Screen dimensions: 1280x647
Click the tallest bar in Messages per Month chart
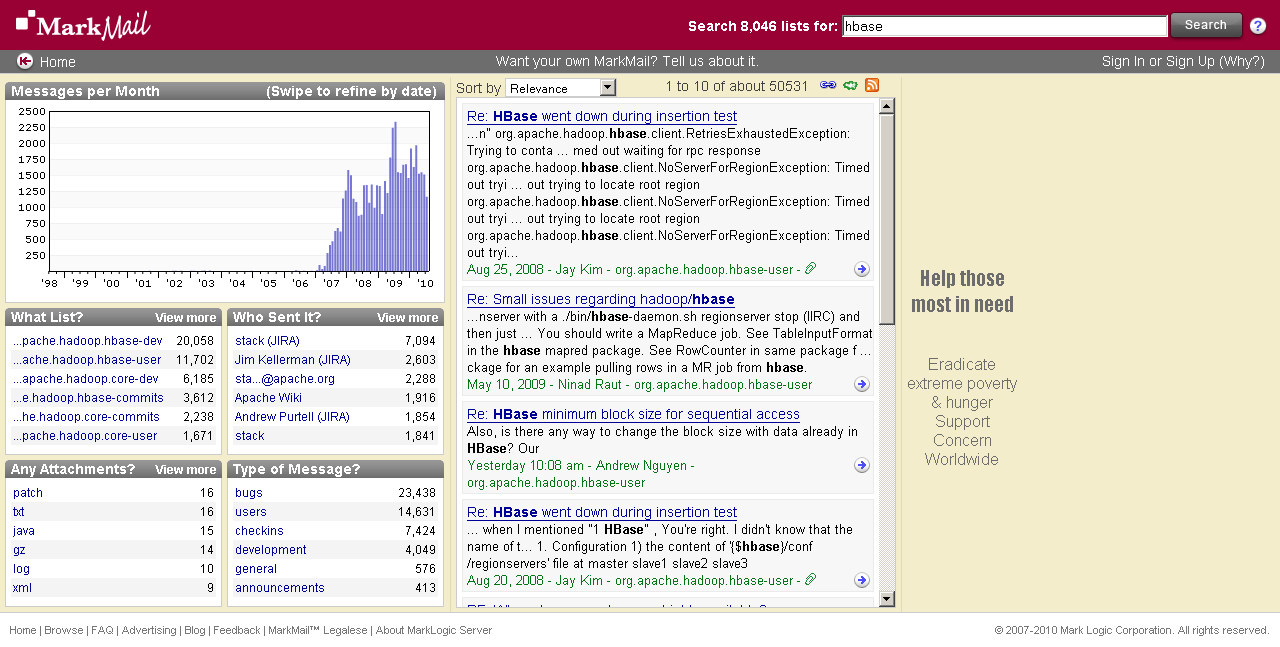(x=395, y=197)
